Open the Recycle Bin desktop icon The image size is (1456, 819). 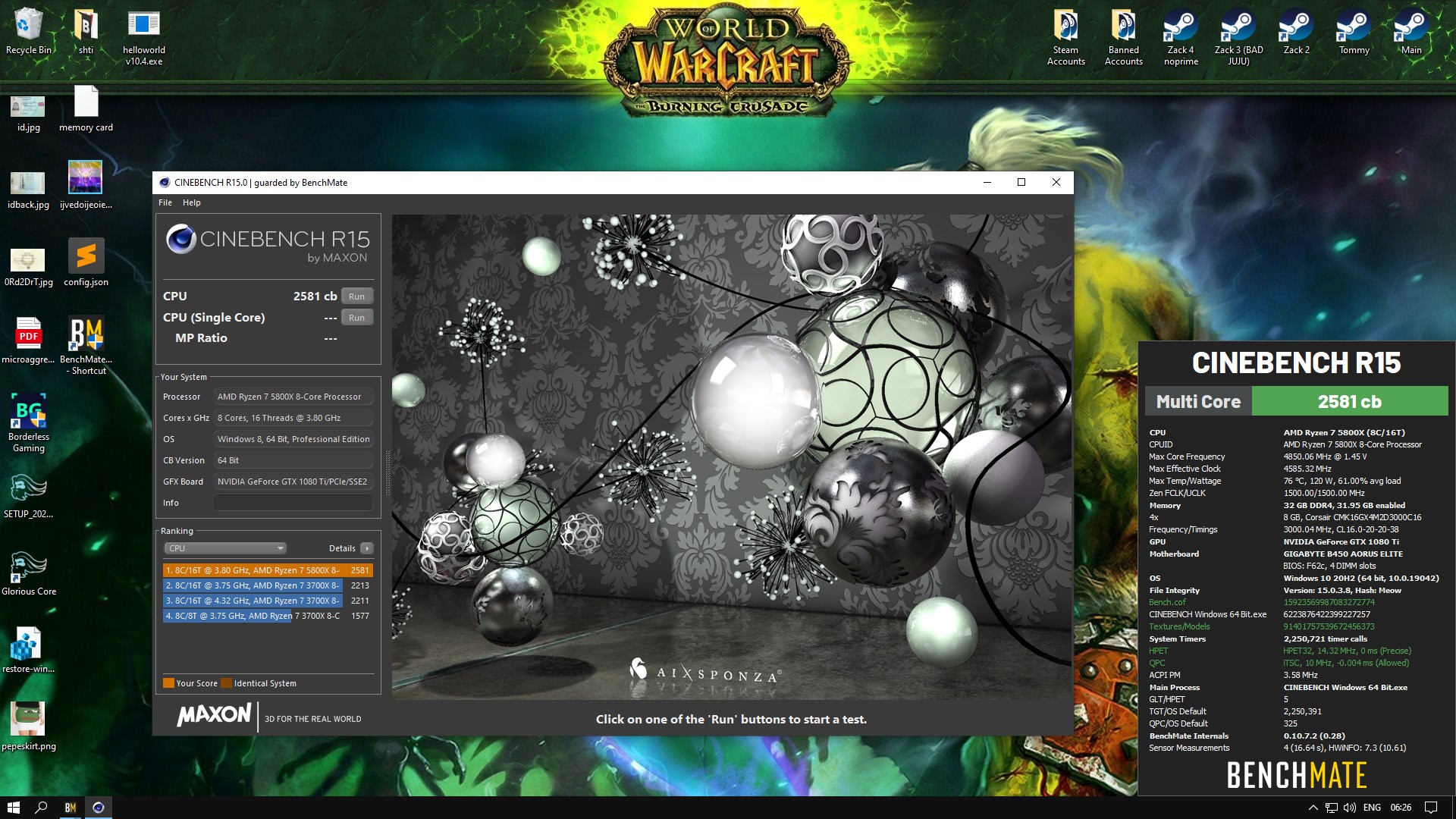pyautogui.click(x=28, y=32)
